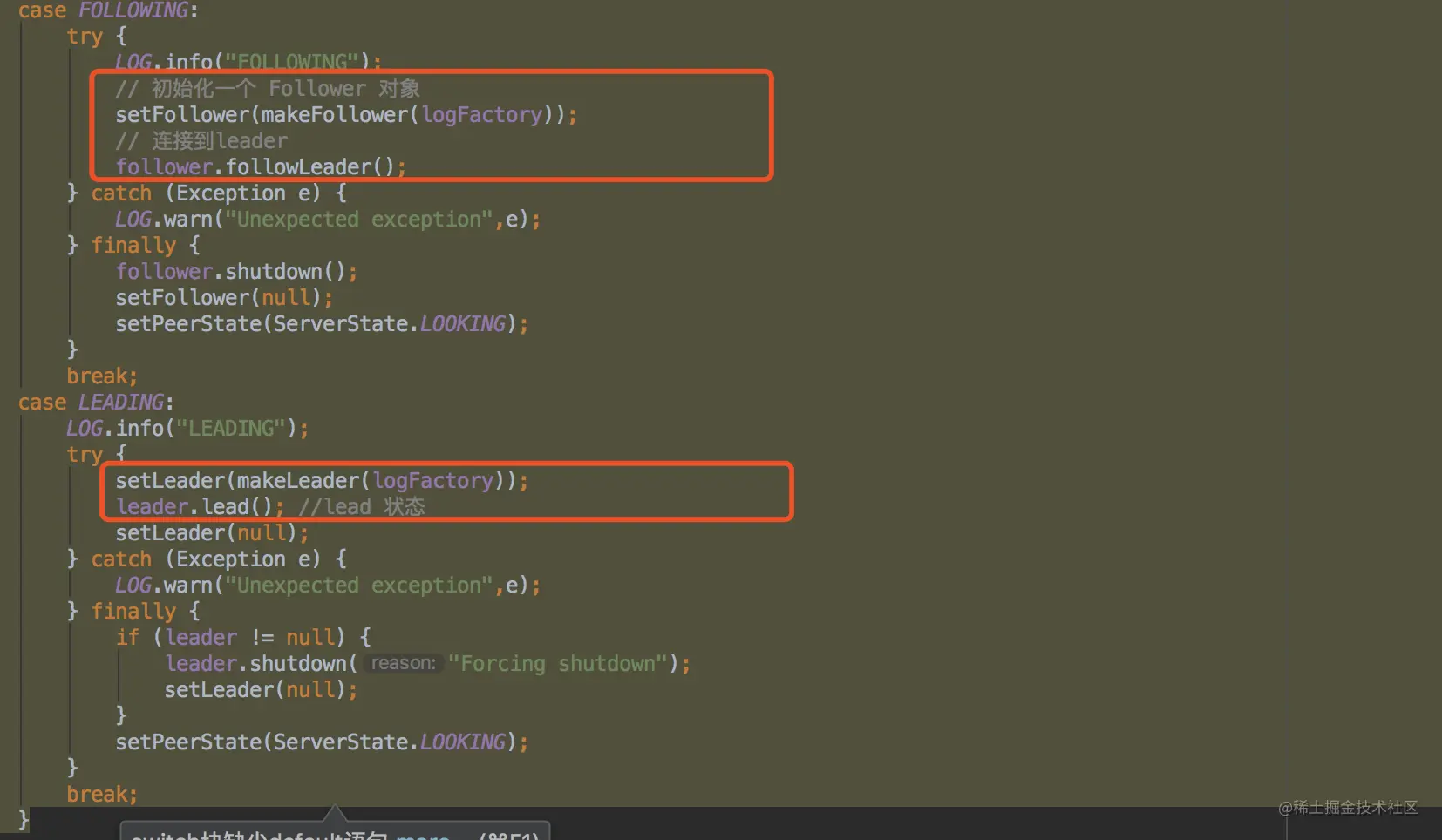This screenshot has width=1442, height=840.
Task: Place cursor on follower.followLeader() call
Action: 261,166
